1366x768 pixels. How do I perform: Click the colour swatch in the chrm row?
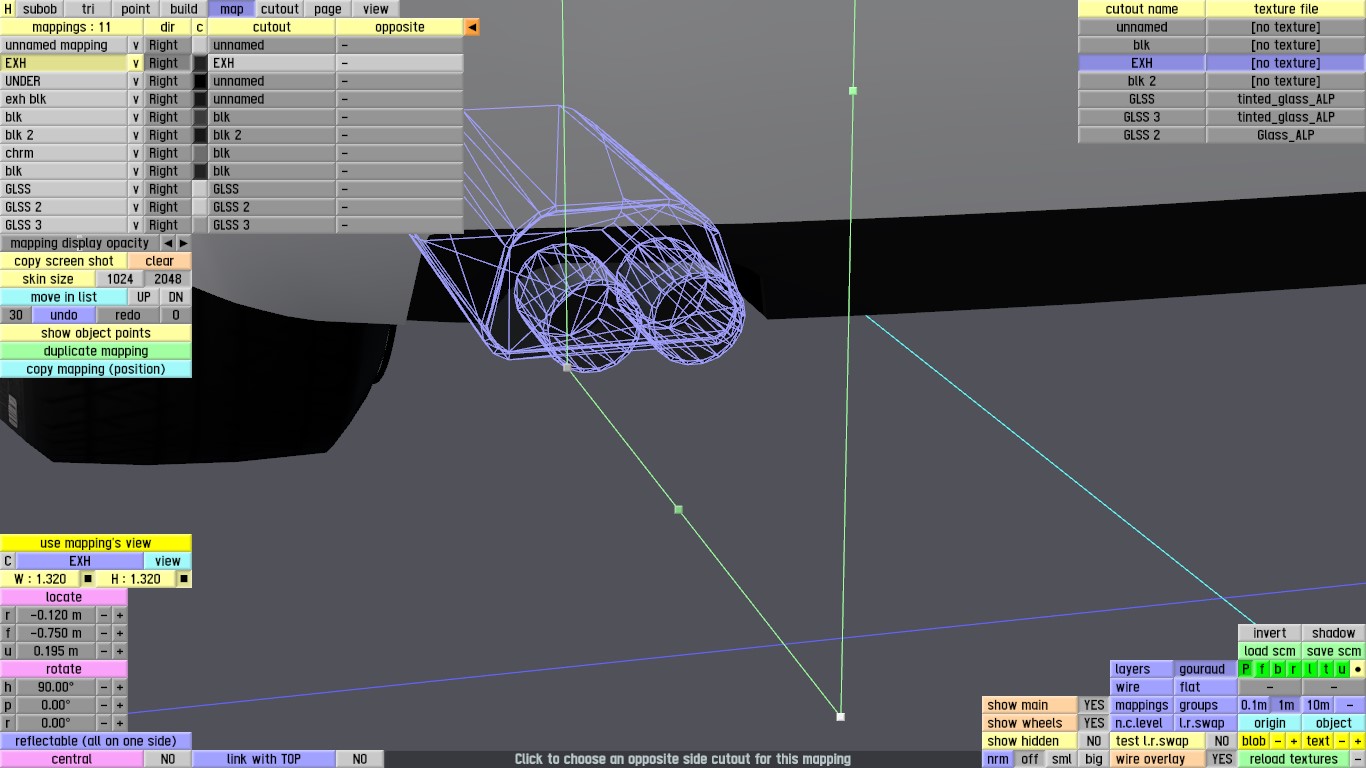click(200, 153)
